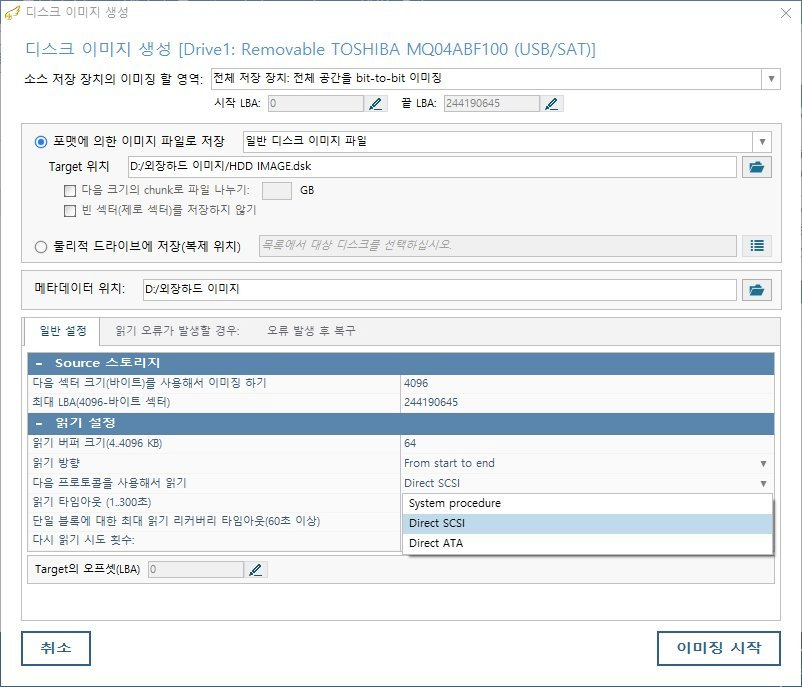Switch to 일반 설정 tab
The image size is (802, 687).
click(x=63, y=331)
